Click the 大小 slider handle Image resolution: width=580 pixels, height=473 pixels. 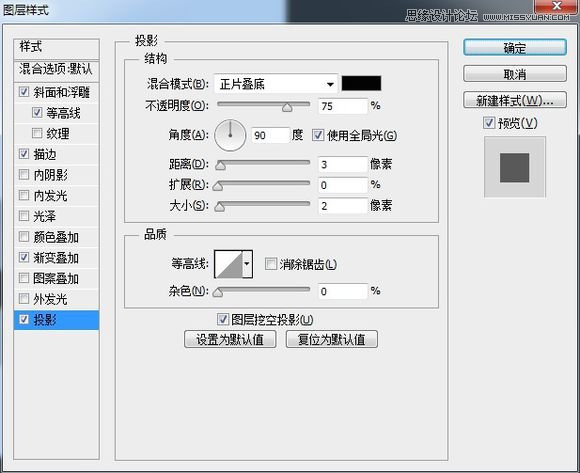[220, 207]
